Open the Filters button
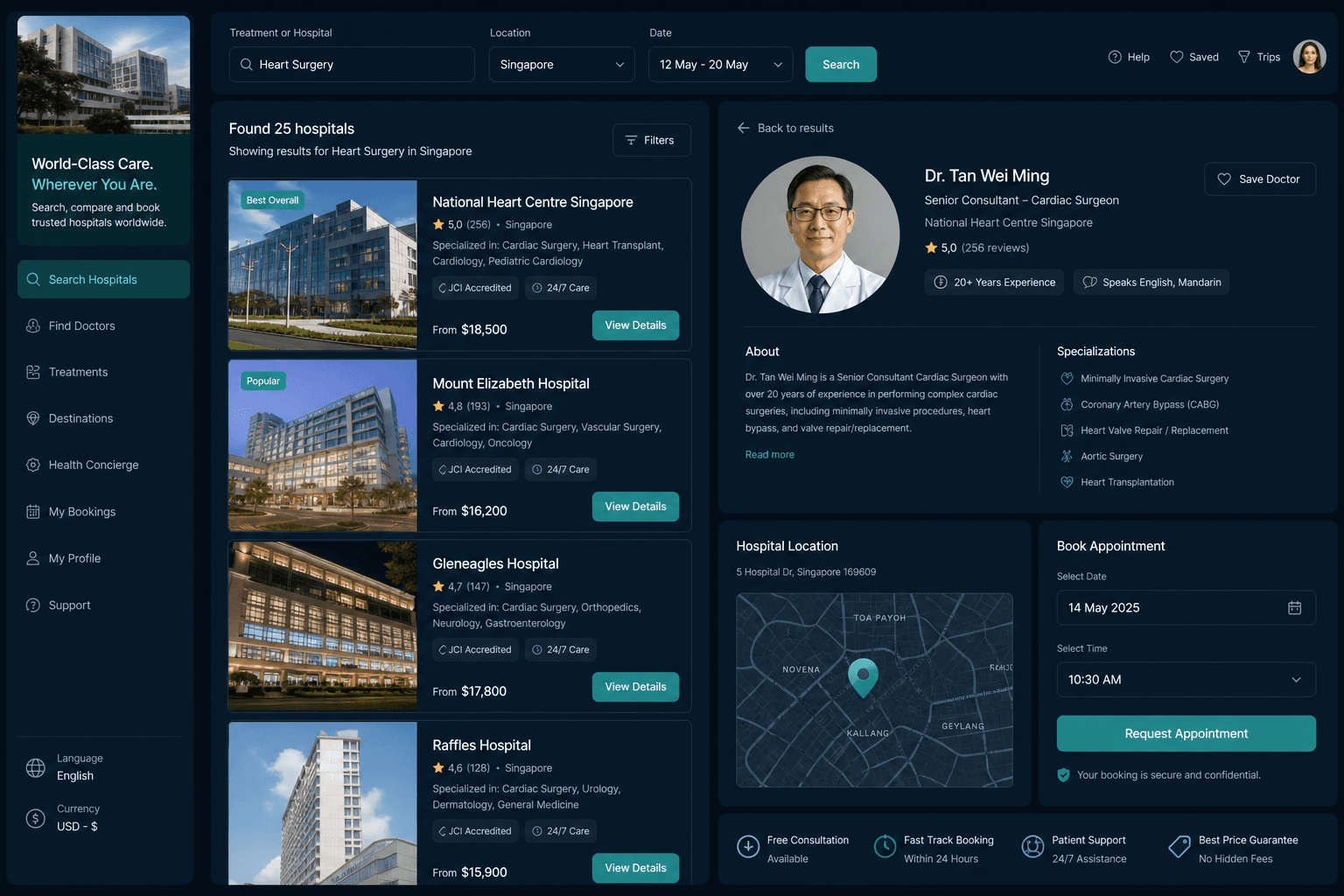The height and width of the screenshot is (896, 1344). coord(652,140)
